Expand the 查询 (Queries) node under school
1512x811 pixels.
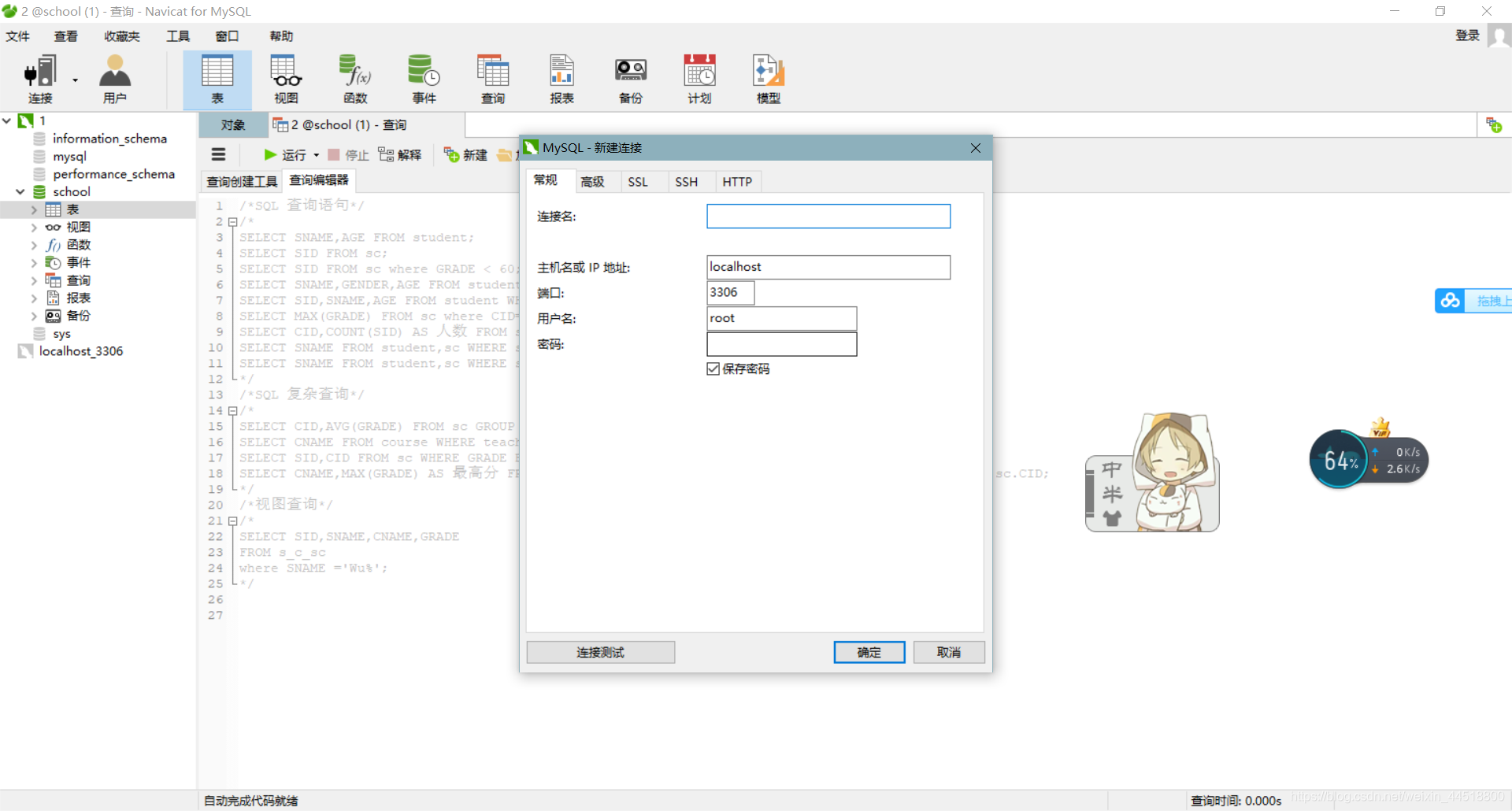point(34,280)
